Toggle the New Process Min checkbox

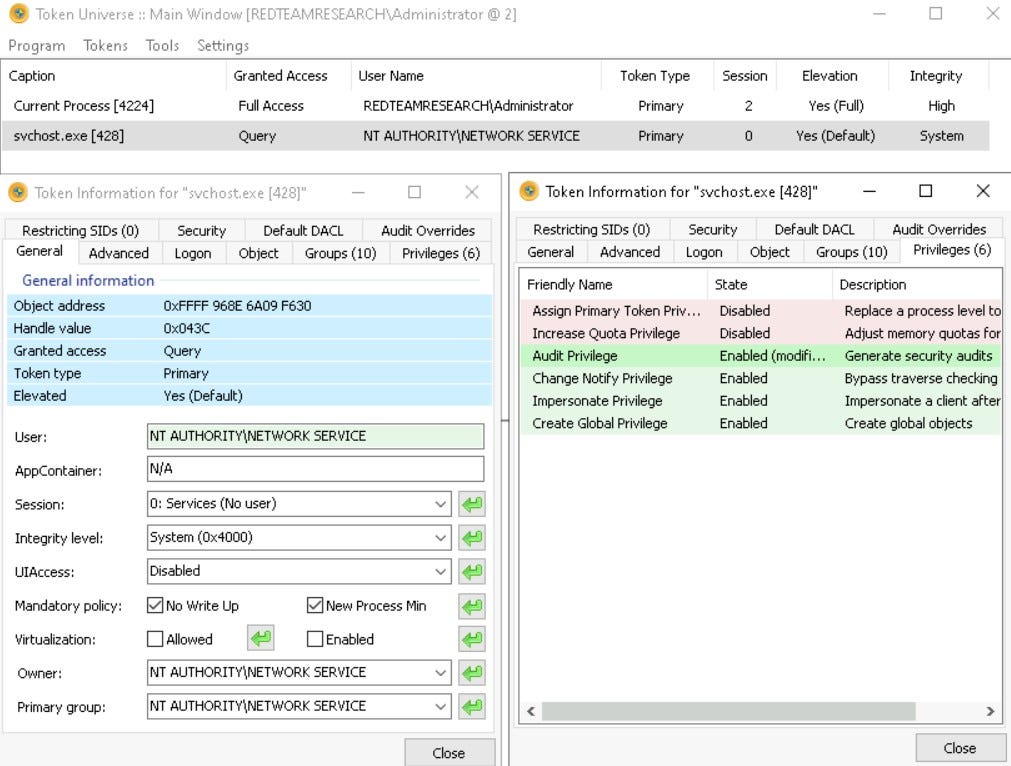pyautogui.click(x=315, y=605)
